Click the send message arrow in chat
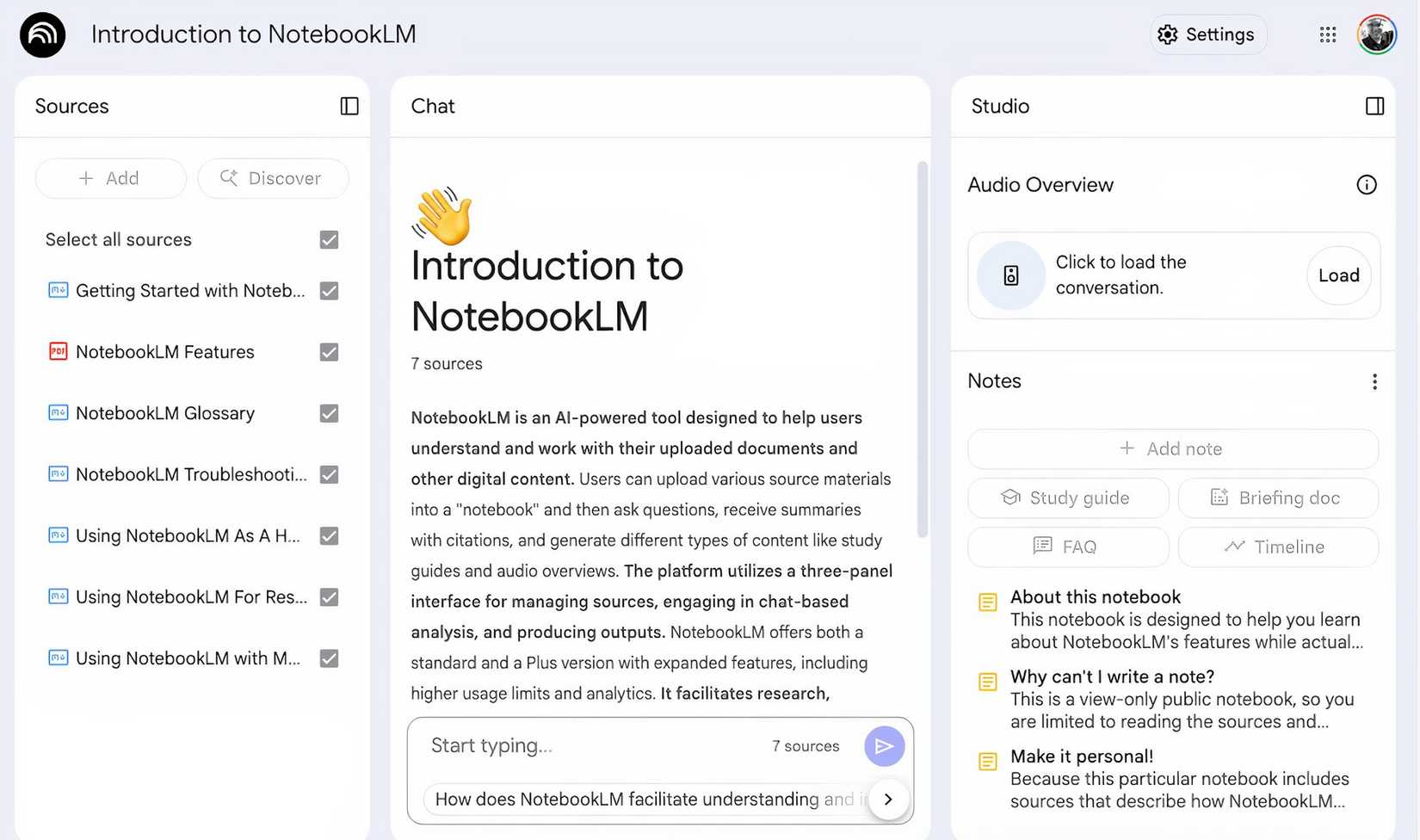The width and height of the screenshot is (1420, 840). coord(884,745)
